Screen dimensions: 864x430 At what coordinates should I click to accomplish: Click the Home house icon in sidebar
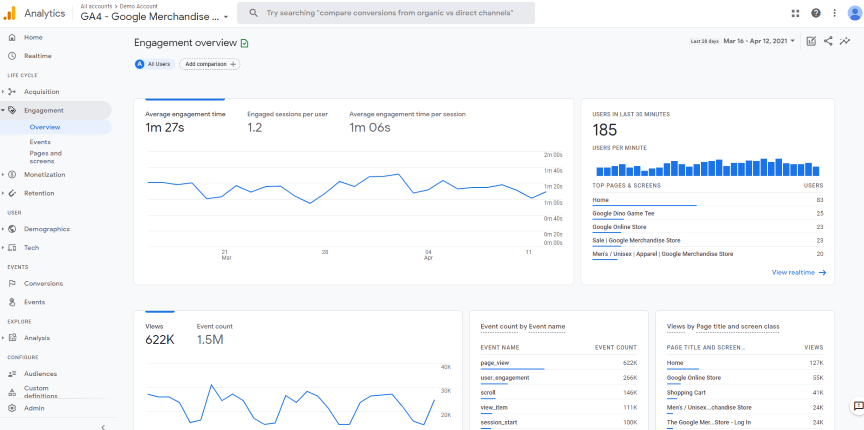tap(12, 37)
